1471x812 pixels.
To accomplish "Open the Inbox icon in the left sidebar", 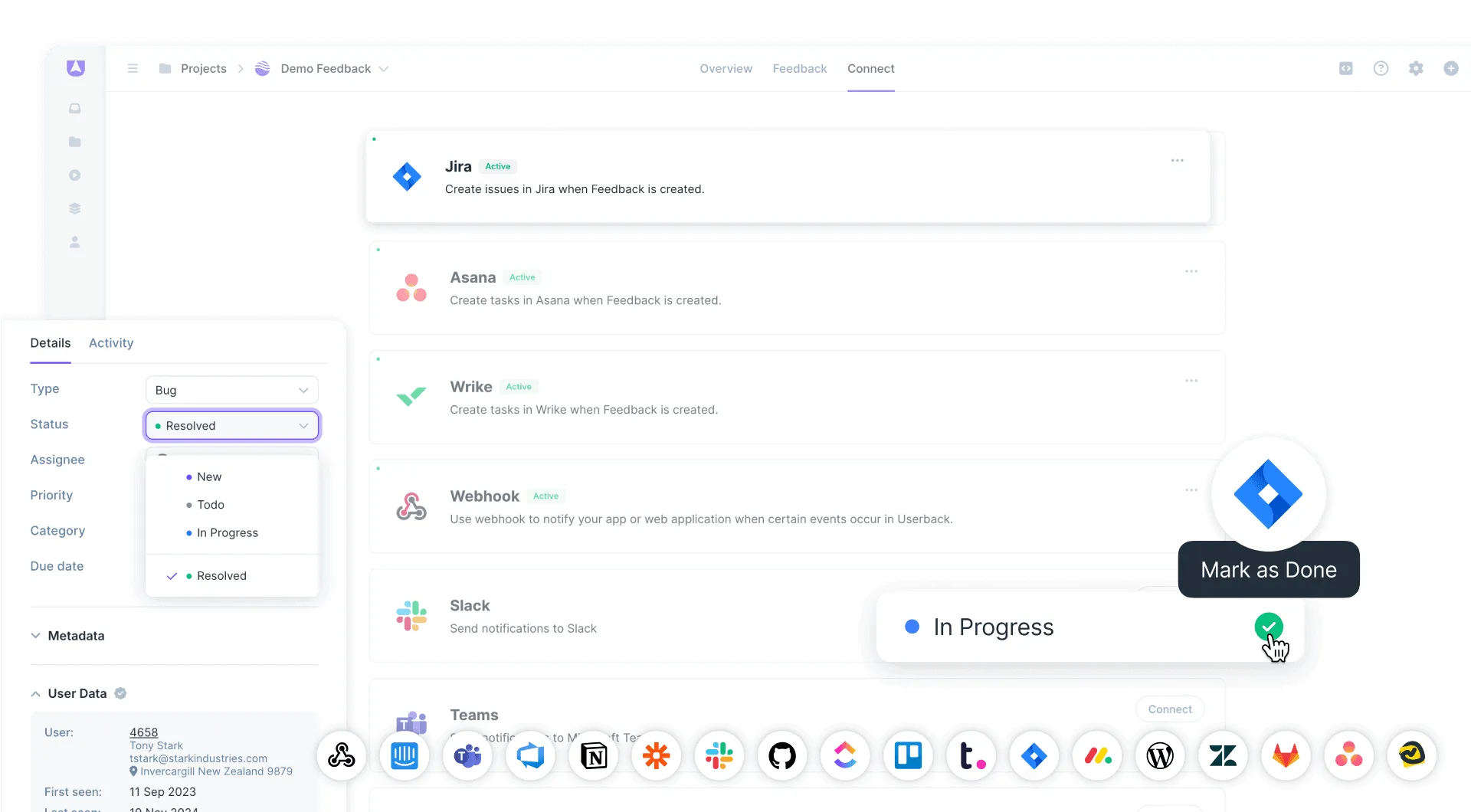I will [x=74, y=108].
